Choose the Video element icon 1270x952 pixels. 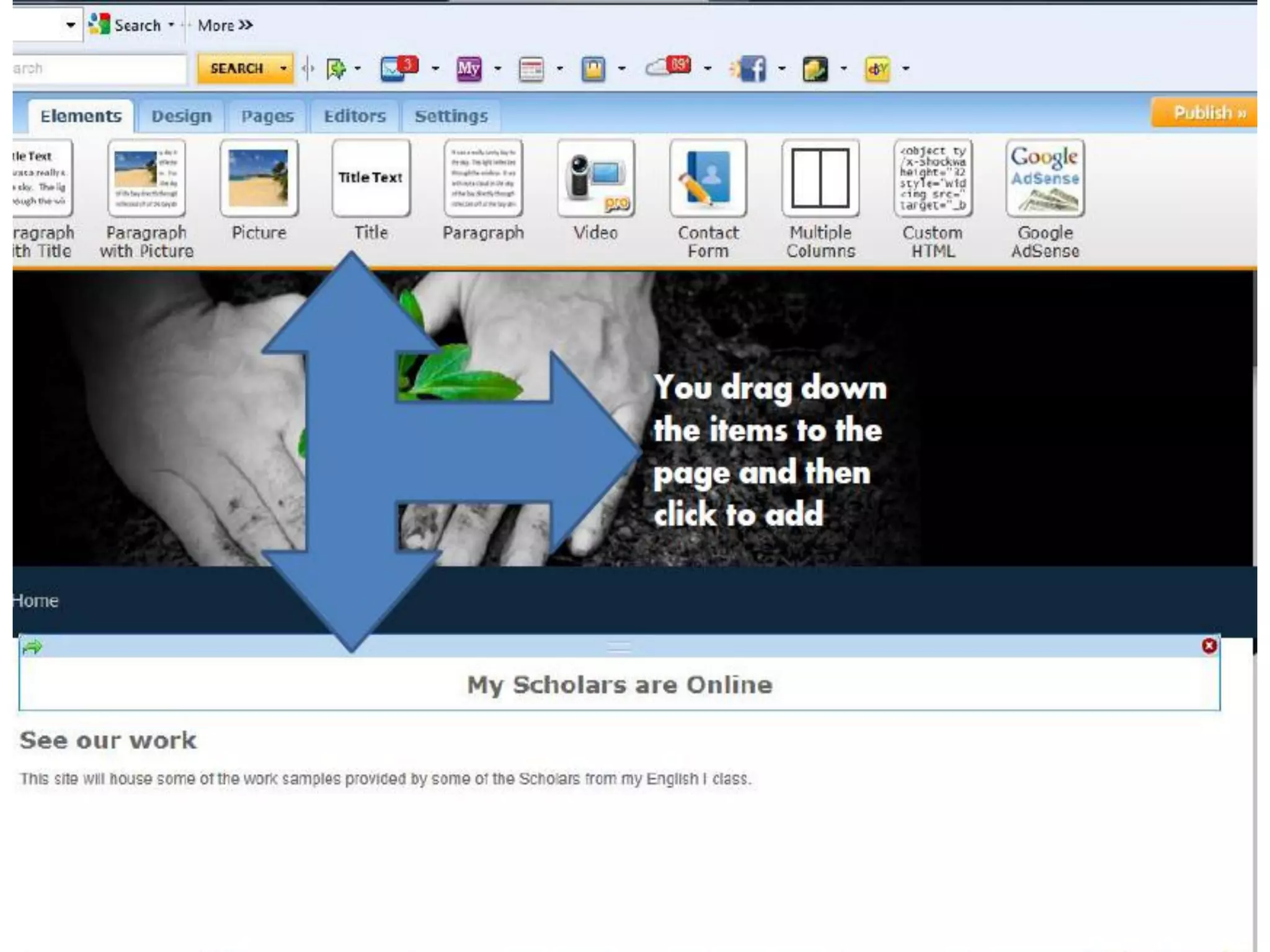[595, 178]
